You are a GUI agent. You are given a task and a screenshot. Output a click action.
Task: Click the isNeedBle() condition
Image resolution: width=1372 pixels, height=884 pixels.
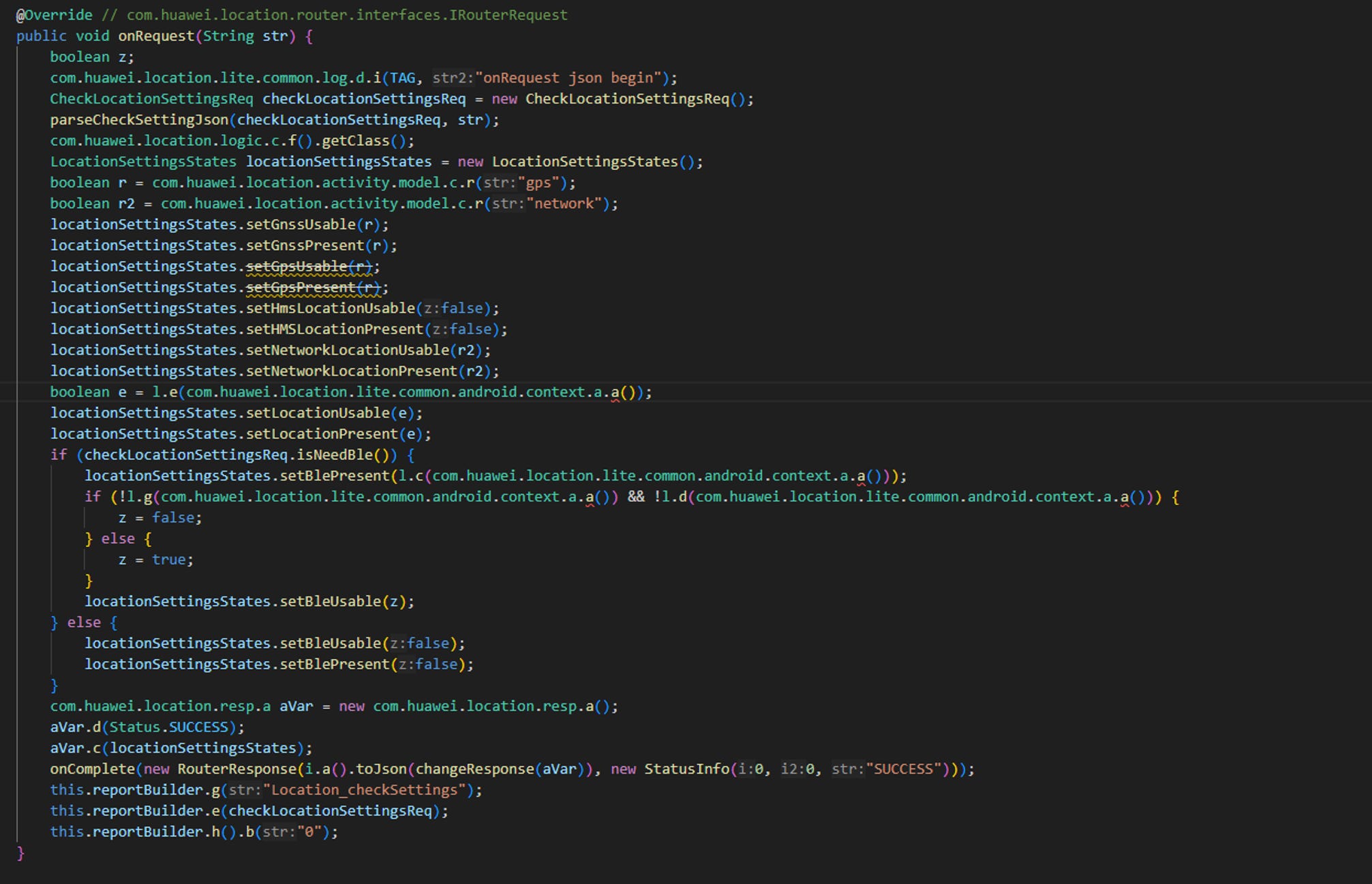[346, 455]
